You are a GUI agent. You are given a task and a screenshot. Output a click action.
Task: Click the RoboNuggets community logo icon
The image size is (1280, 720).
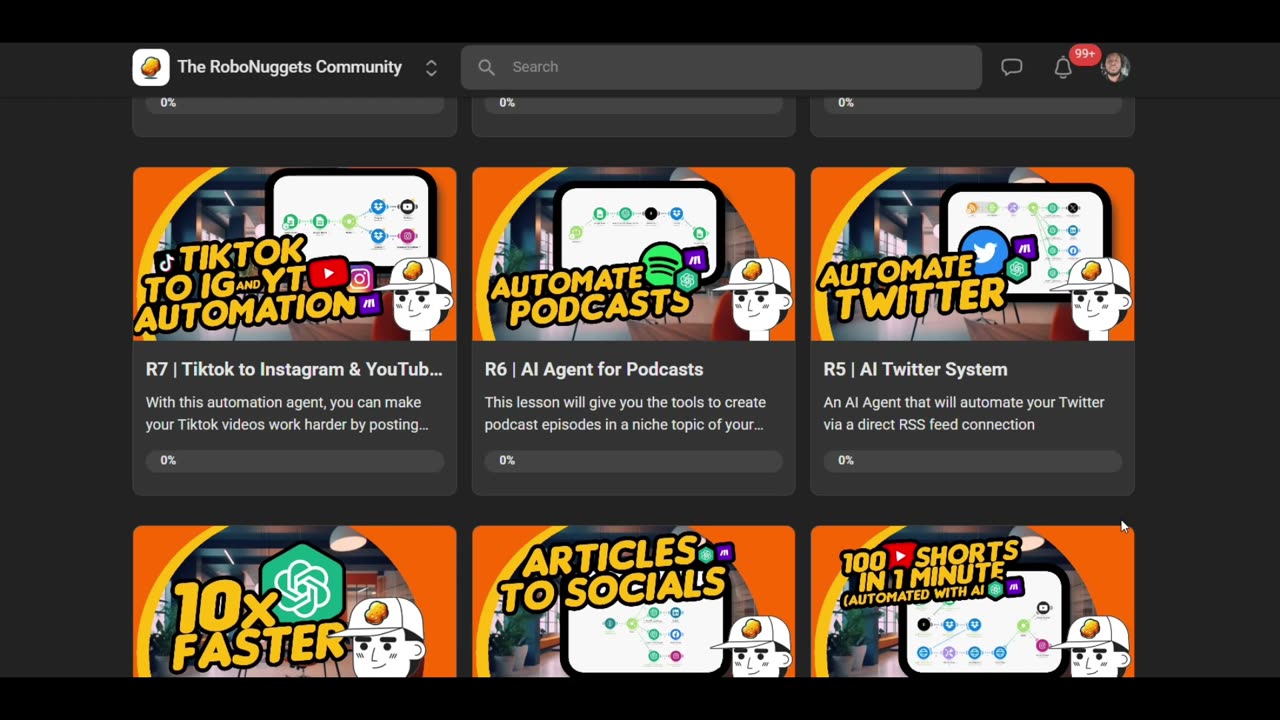tap(151, 67)
